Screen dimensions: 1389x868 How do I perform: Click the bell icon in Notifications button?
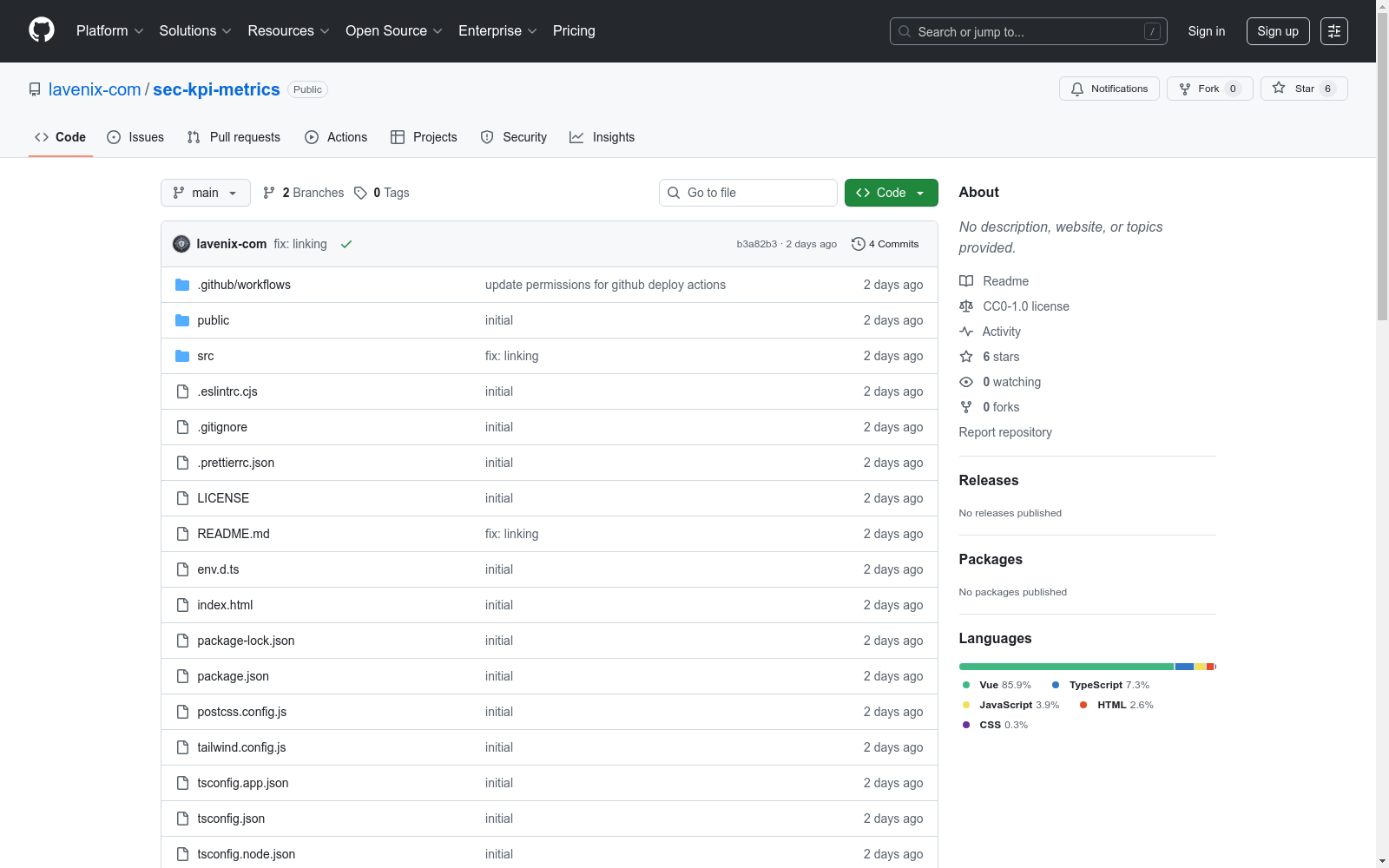click(1077, 89)
